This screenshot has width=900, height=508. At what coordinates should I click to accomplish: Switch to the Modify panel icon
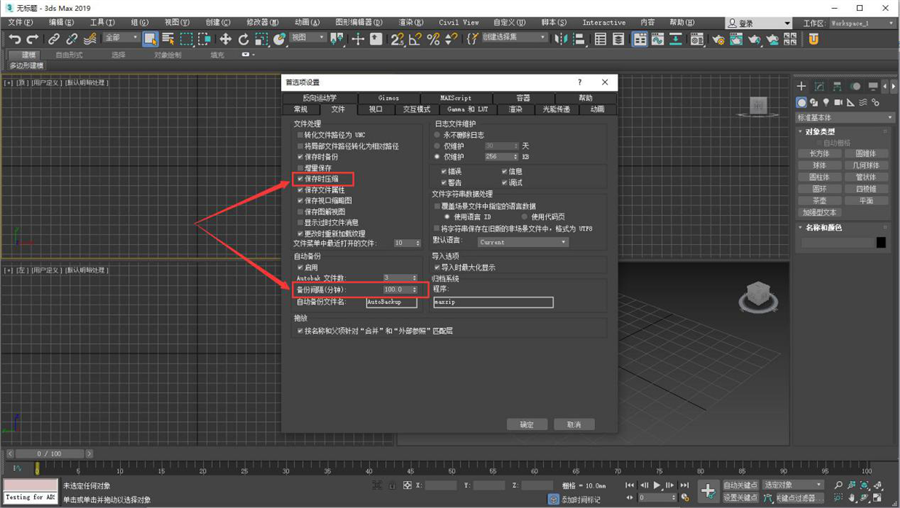click(819, 86)
